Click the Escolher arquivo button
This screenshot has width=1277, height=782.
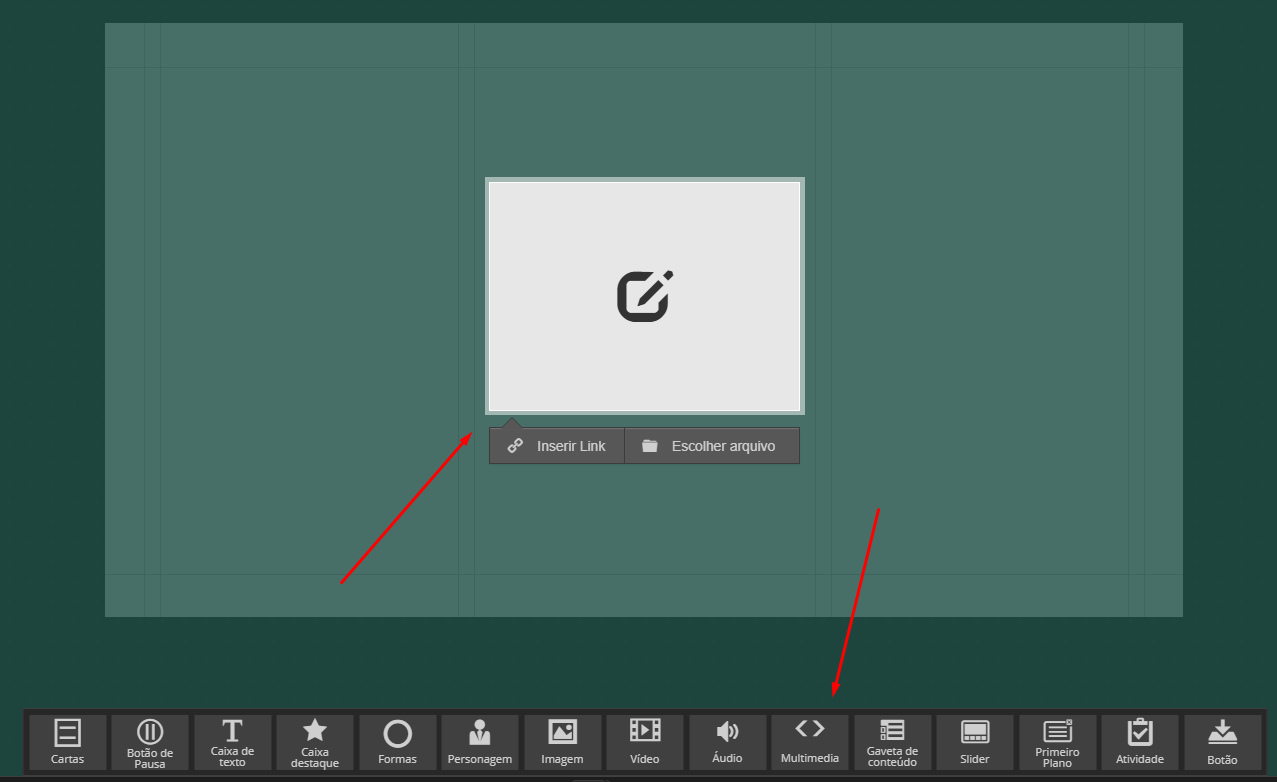pos(712,446)
